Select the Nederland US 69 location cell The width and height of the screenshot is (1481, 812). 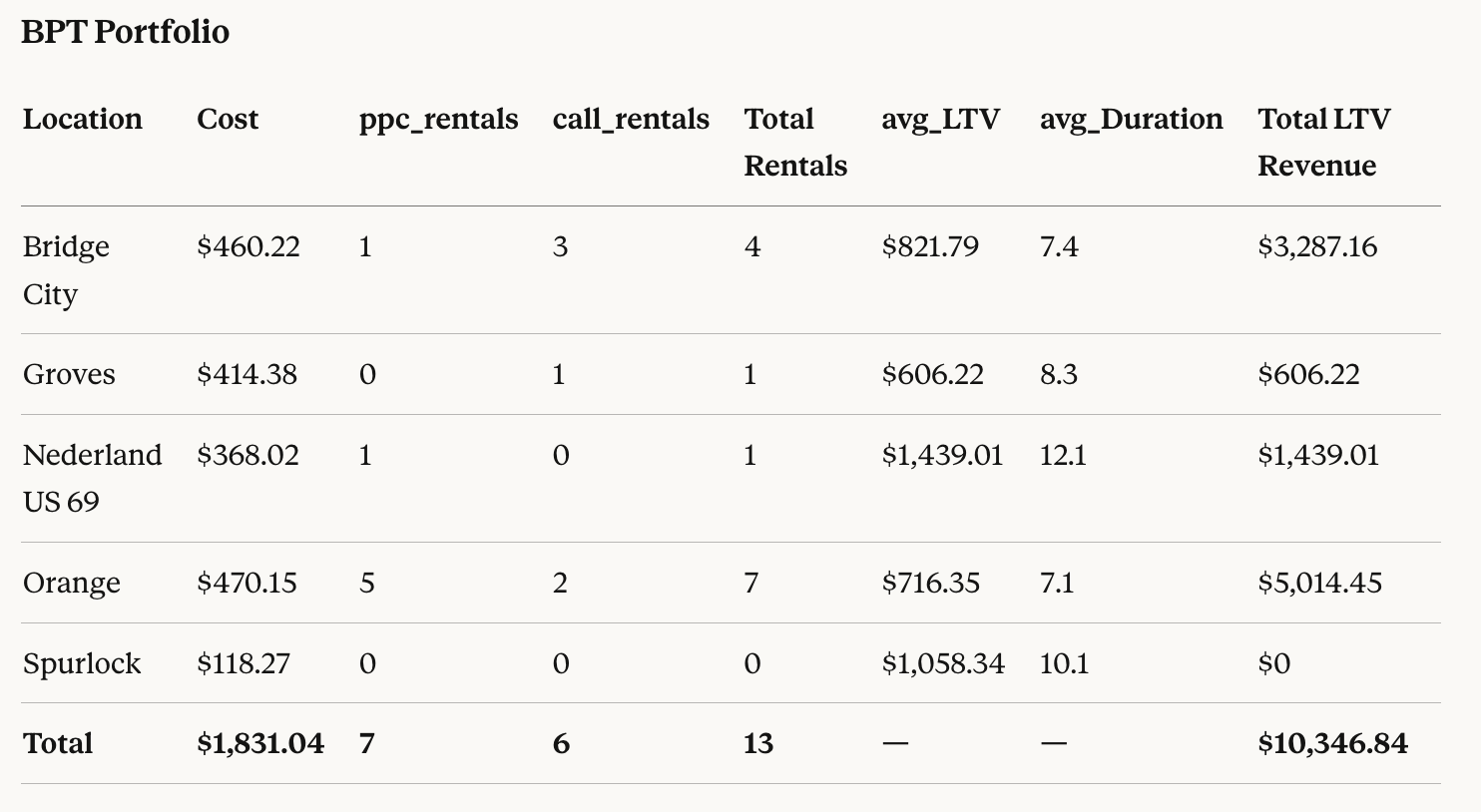(92, 477)
